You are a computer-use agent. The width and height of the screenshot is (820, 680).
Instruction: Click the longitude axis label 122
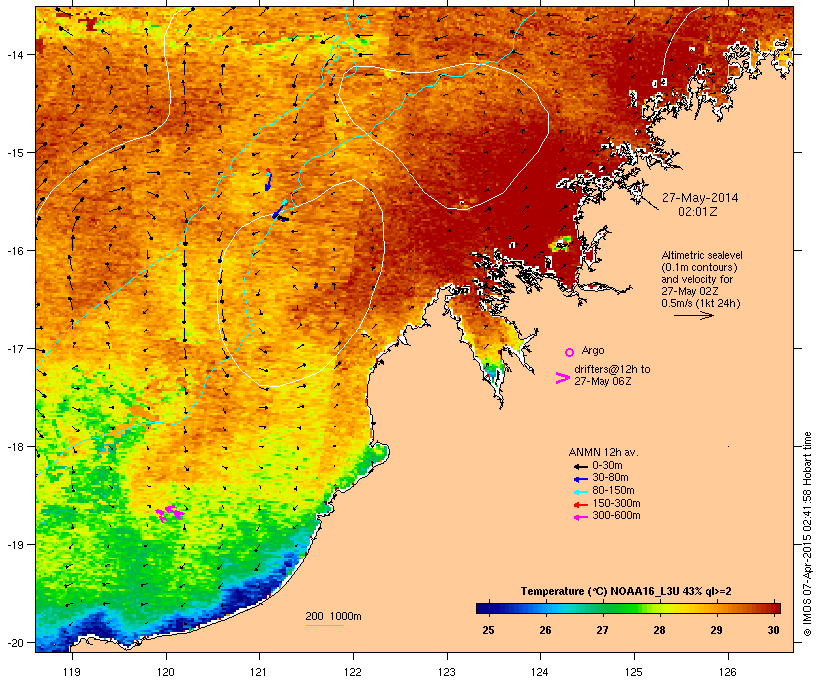(353, 671)
